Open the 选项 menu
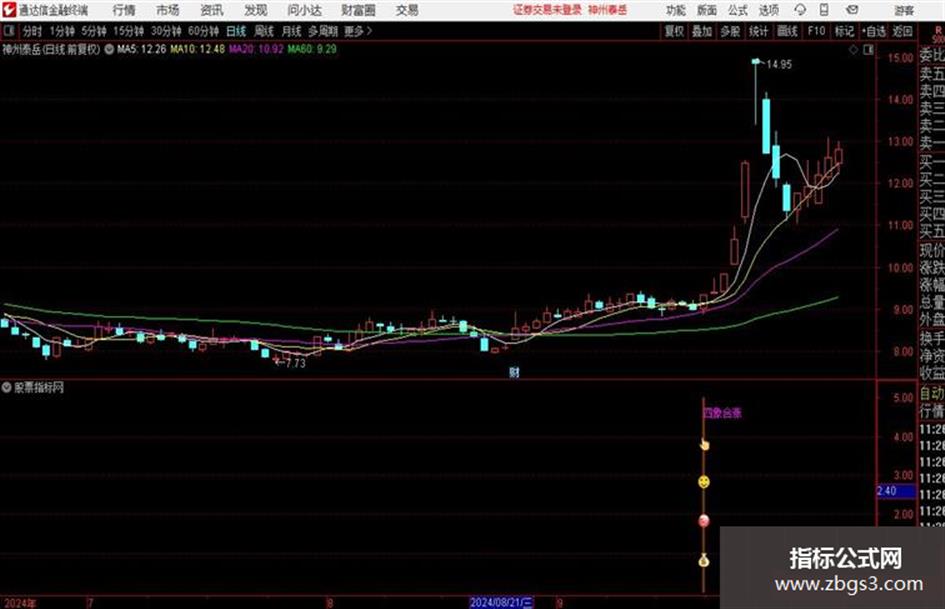This screenshot has width=945, height=609. coord(769,10)
